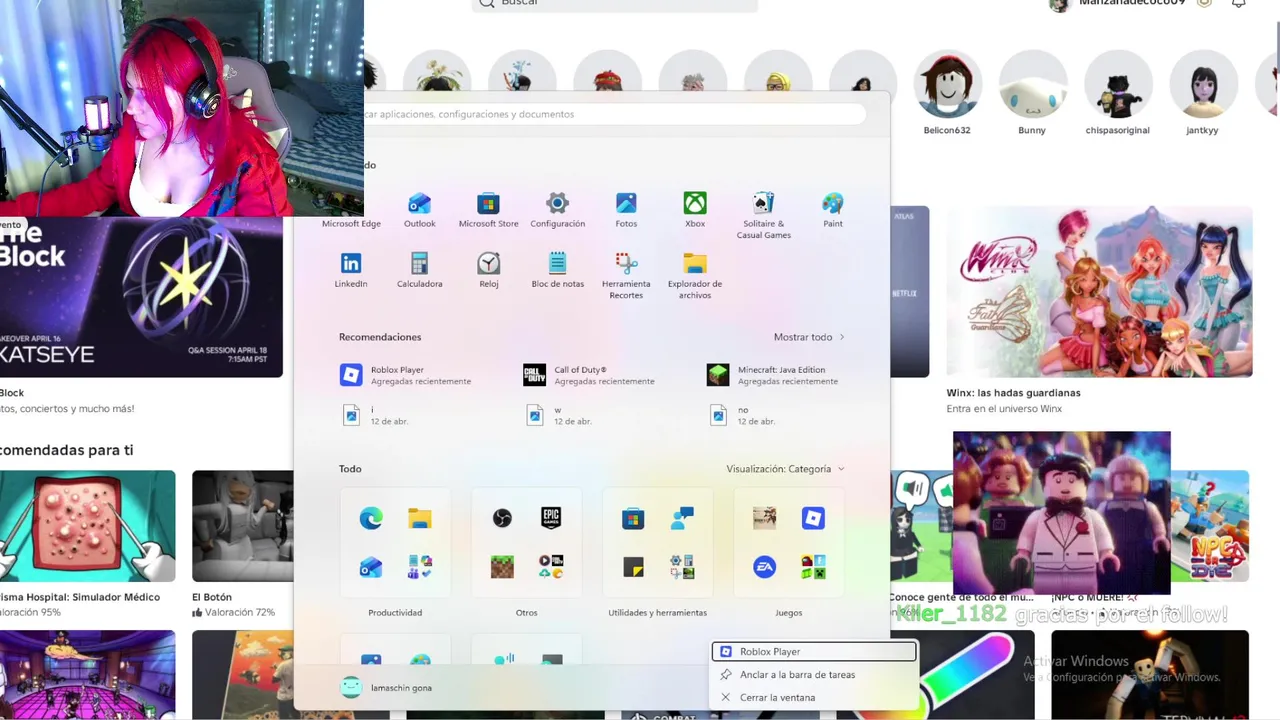Open the Otros category label

[x=526, y=612]
